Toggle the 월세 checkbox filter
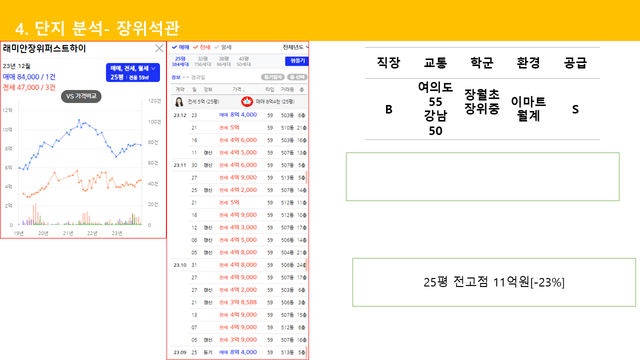 pos(223,47)
